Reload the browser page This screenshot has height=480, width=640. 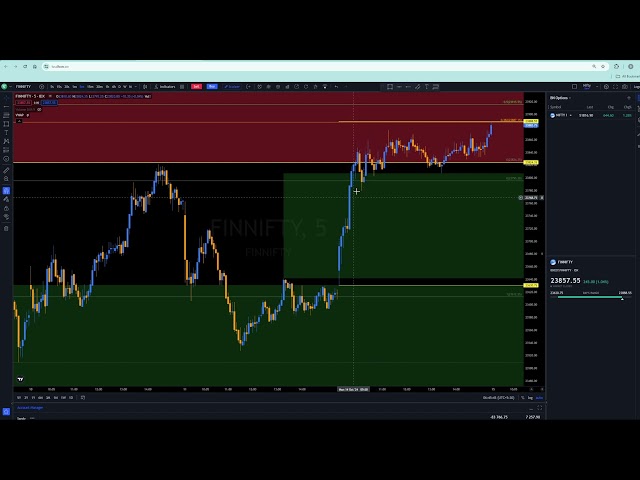[25, 67]
